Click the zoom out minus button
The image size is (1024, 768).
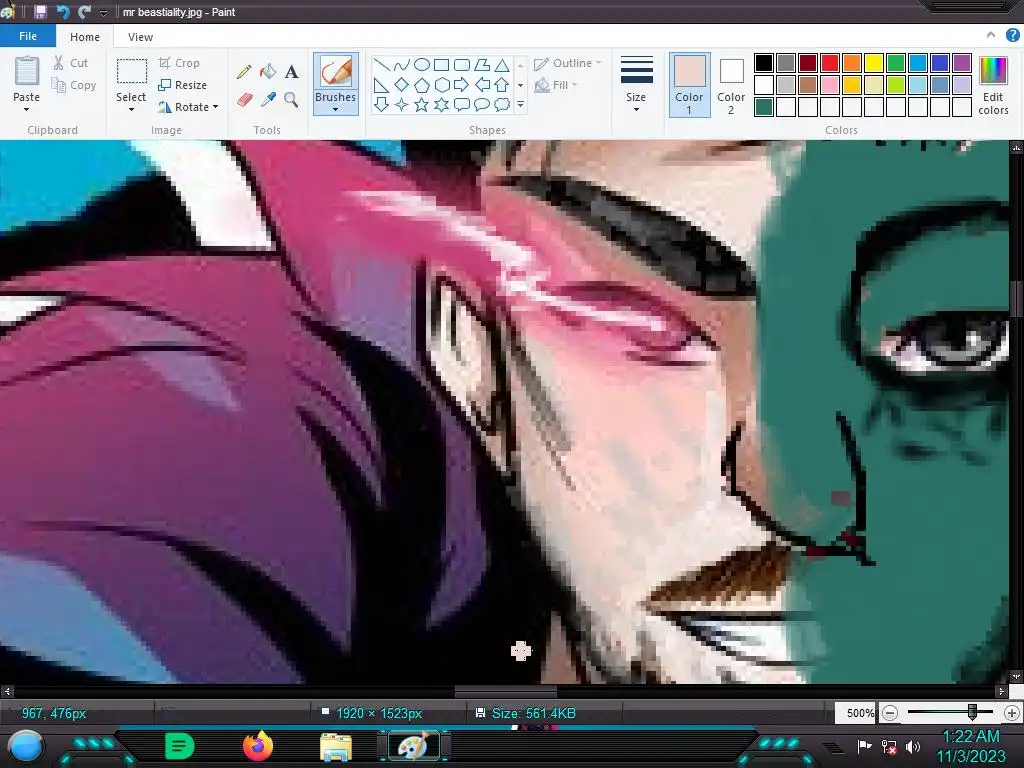pos(889,712)
